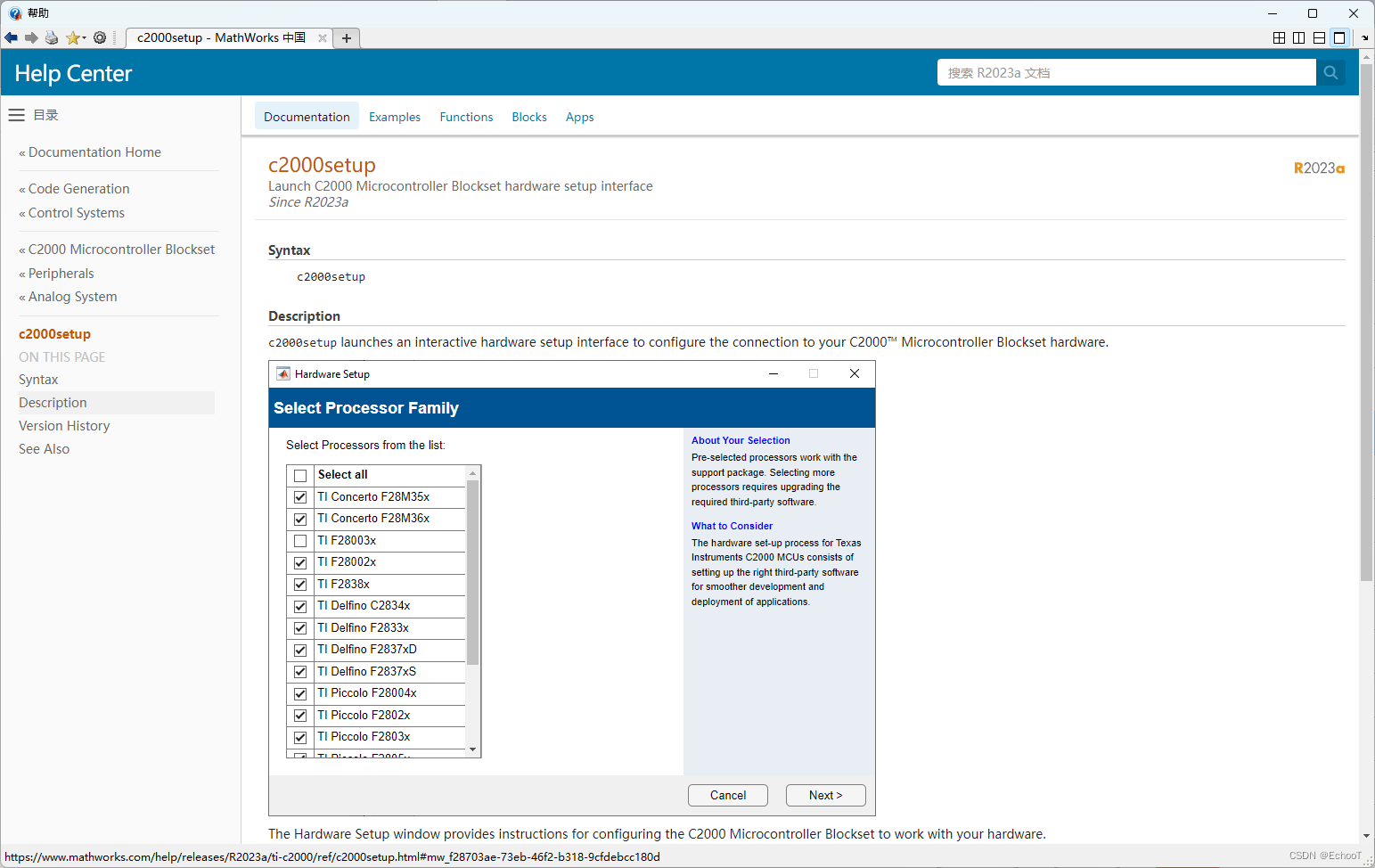Click the About Your Selection heading
Screen dimensions: 1375x868
[x=741, y=440]
